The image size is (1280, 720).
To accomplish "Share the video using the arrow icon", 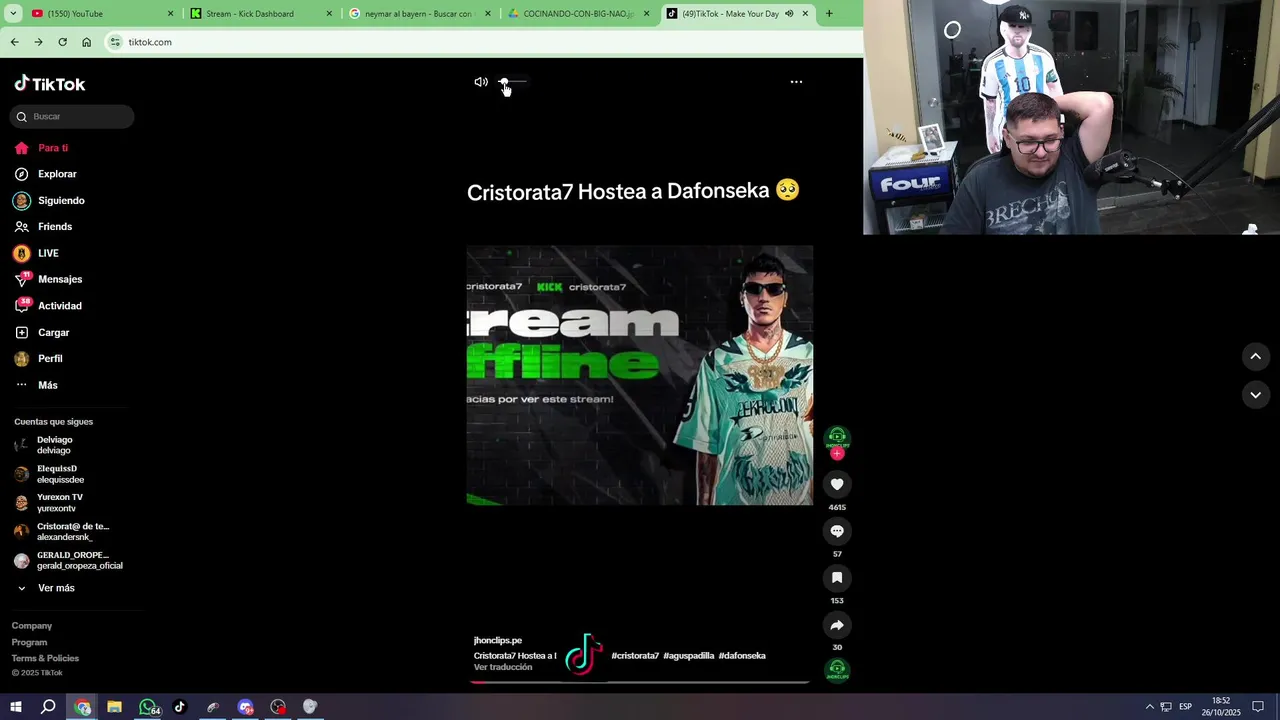I will click(x=837, y=625).
